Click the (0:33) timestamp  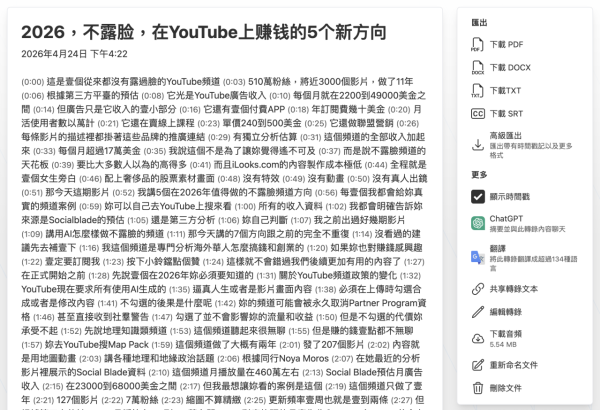[x=44, y=151]
